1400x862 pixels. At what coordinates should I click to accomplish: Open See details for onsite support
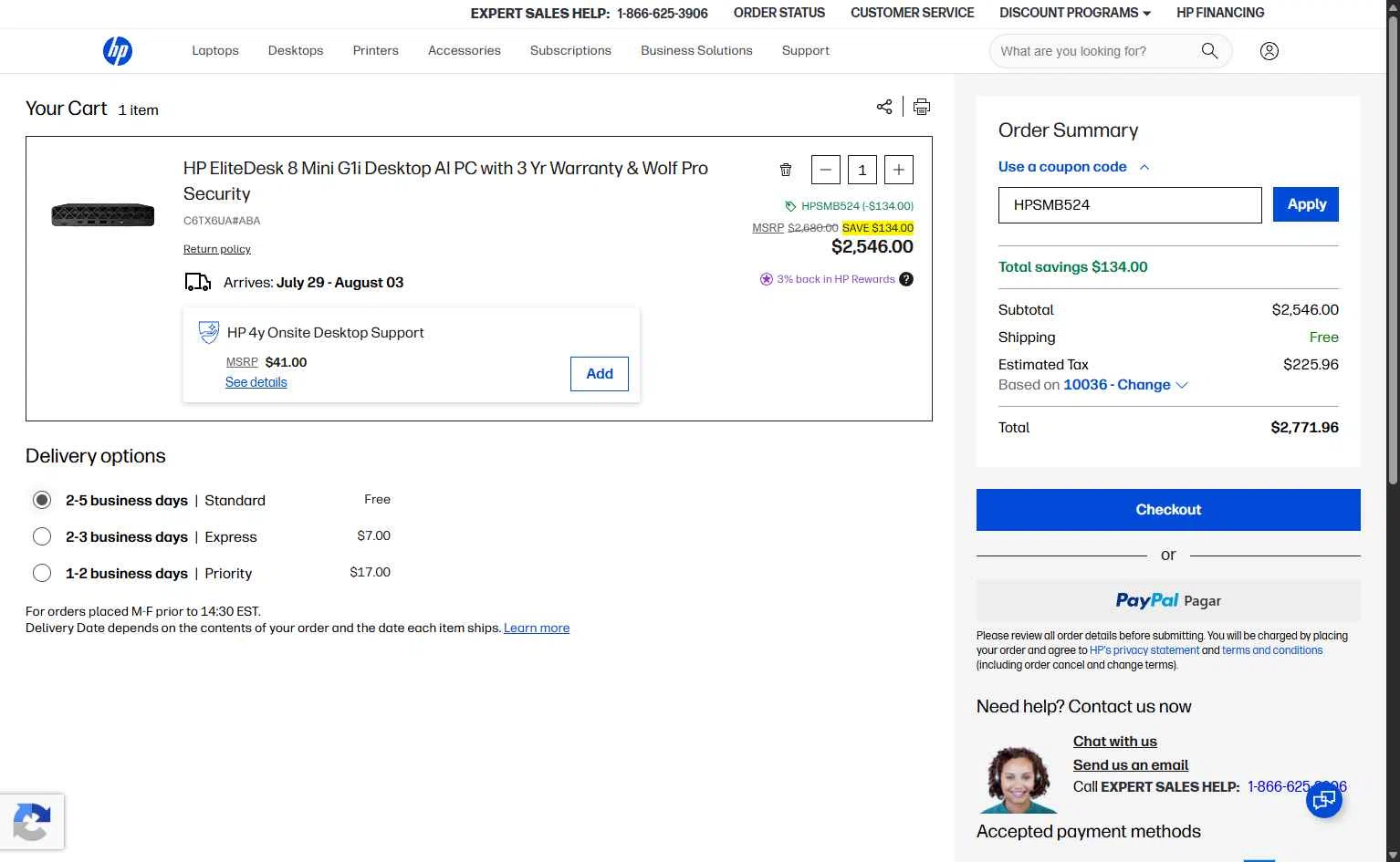pyautogui.click(x=256, y=382)
